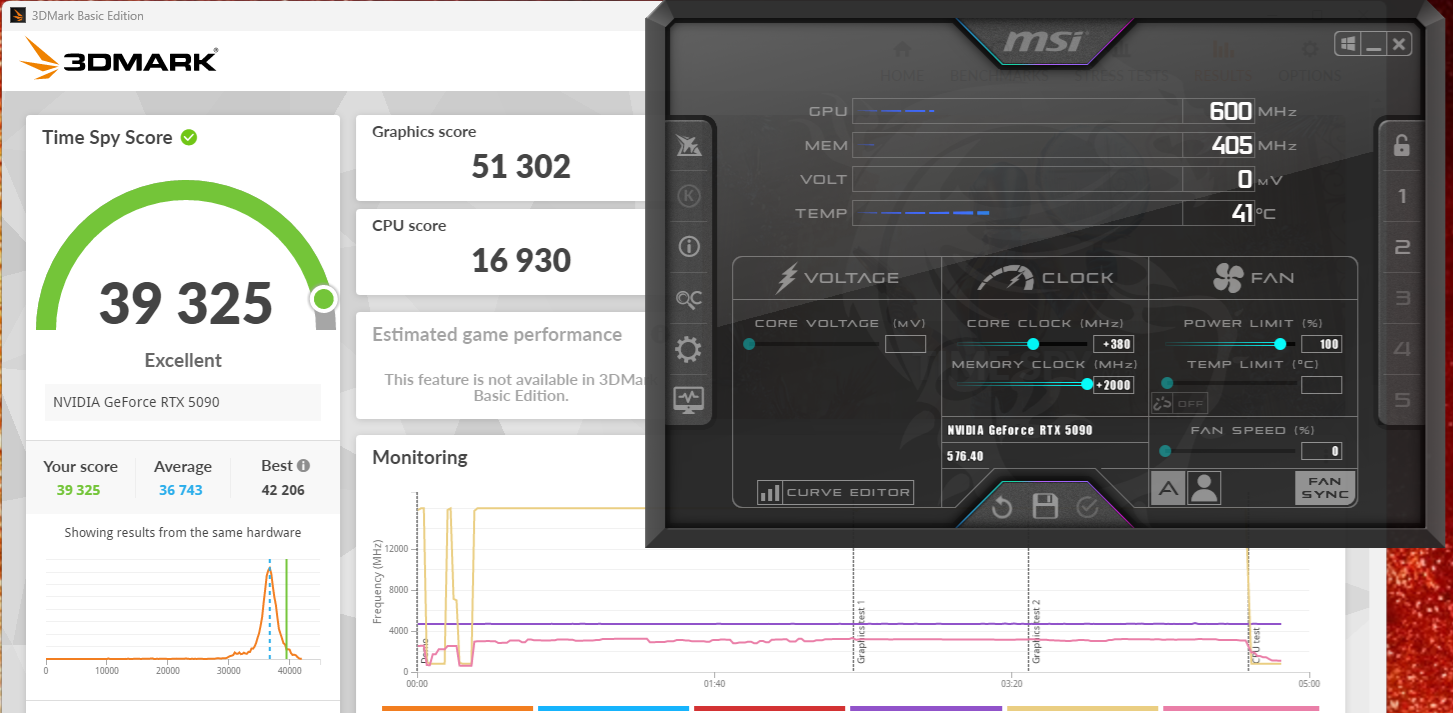Apply settings with the Afterburner checkmark icon
The image size is (1453, 713).
[1087, 508]
